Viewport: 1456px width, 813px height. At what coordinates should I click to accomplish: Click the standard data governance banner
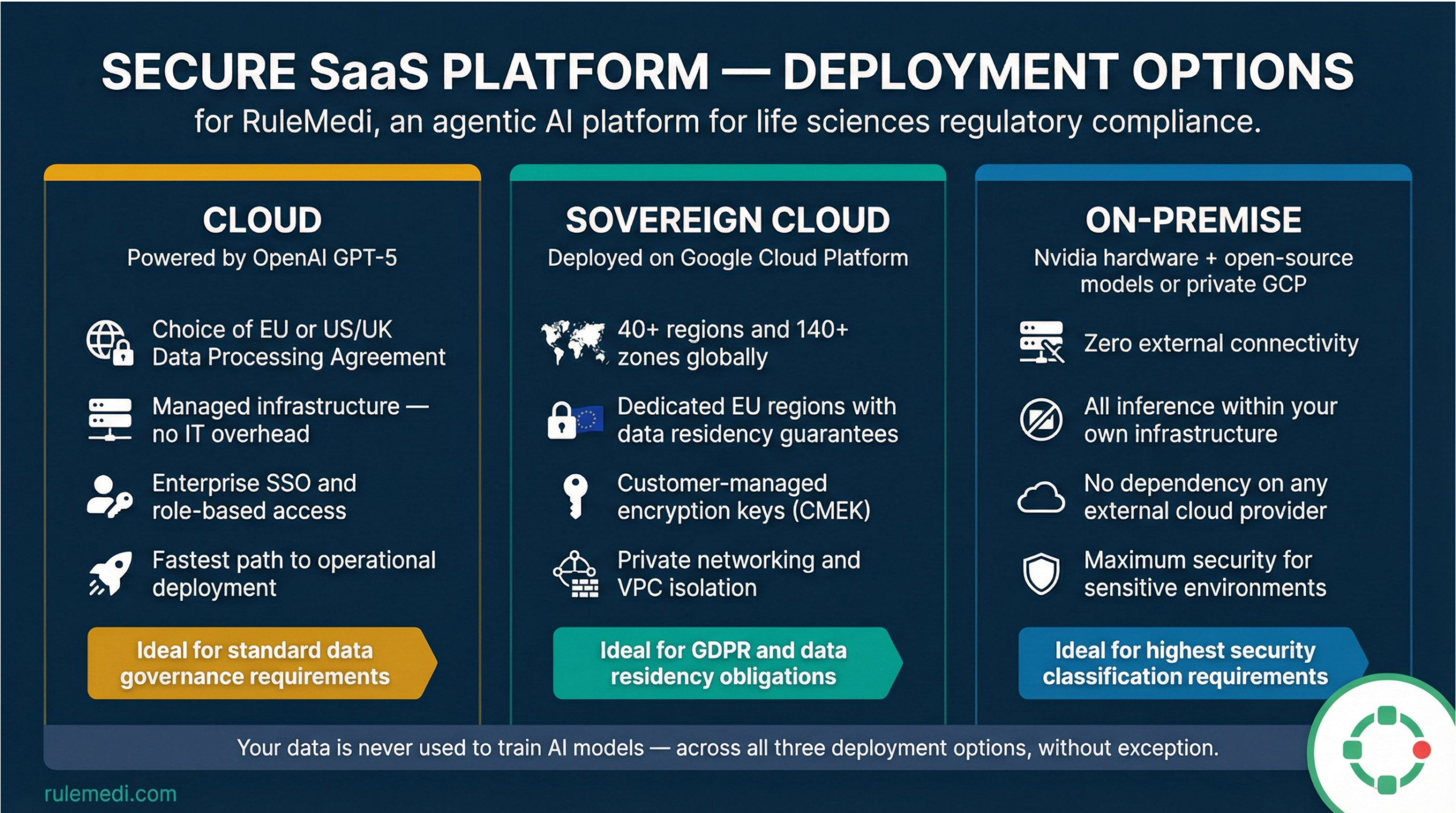[x=255, y=663]
